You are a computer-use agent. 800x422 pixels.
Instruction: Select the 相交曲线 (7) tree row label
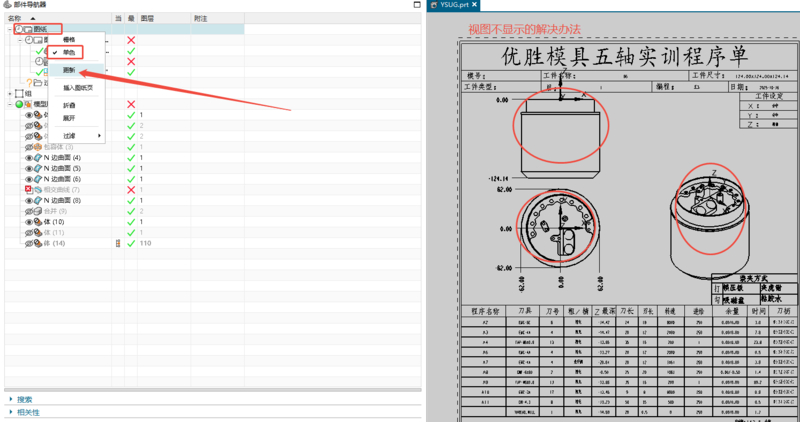pyautogui.click(x=61, y=190)
